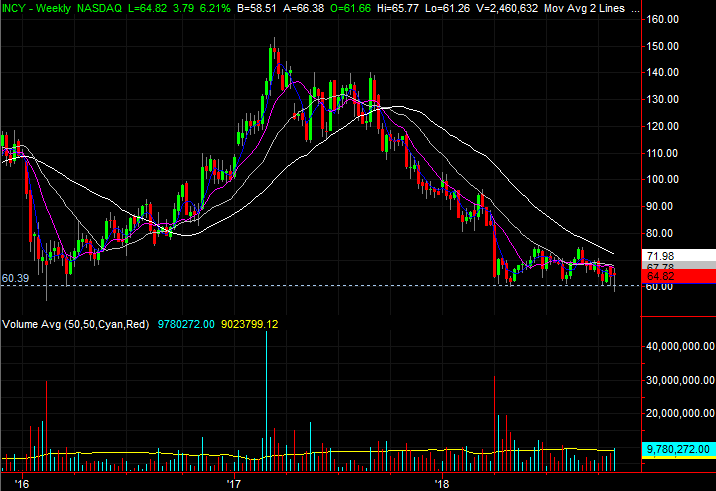Image resolution: width=716 pixels, height=491 pixels.
Task: Click the volume value V=2,460,632
Action: click(507, 8)
